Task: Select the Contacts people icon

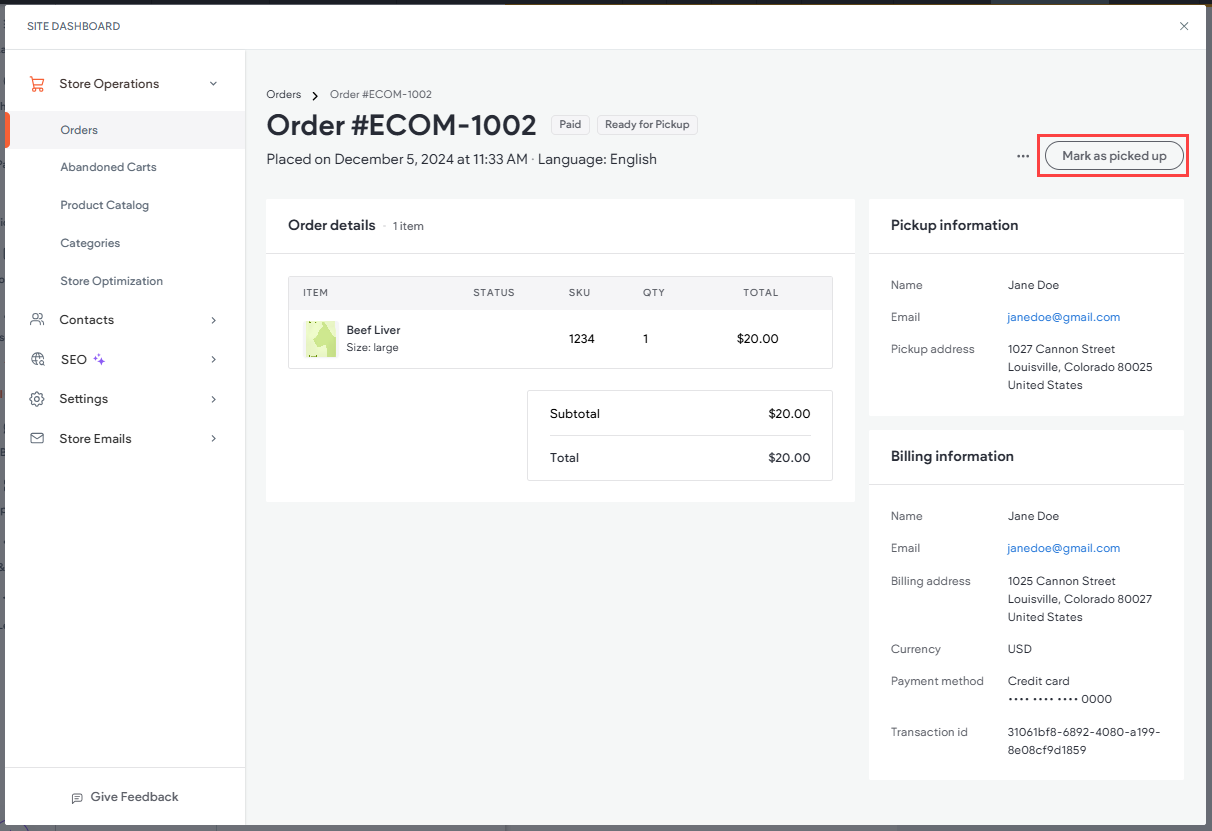Action: pos(38,319)
